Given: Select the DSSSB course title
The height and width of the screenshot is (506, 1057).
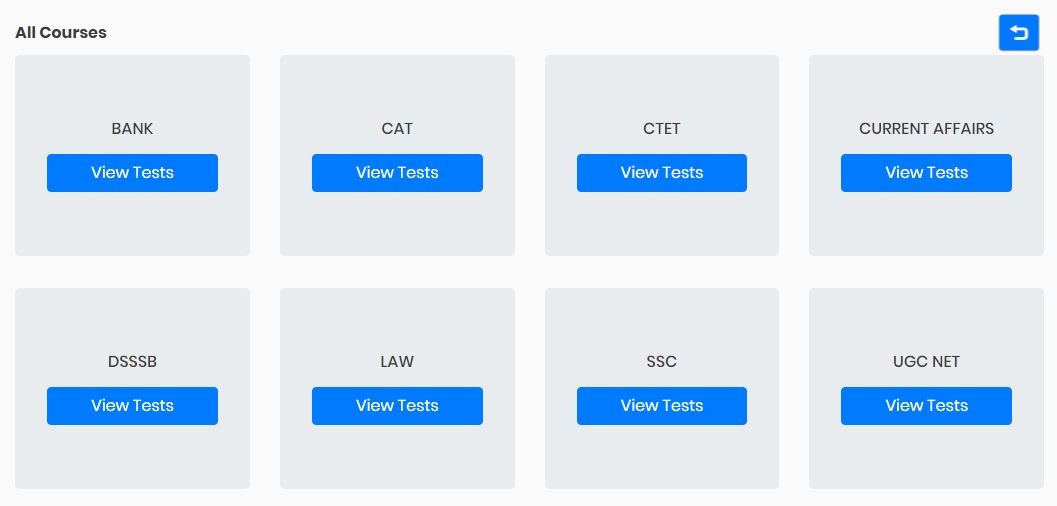Looking at the screenshot, I should tap(132, 362).
